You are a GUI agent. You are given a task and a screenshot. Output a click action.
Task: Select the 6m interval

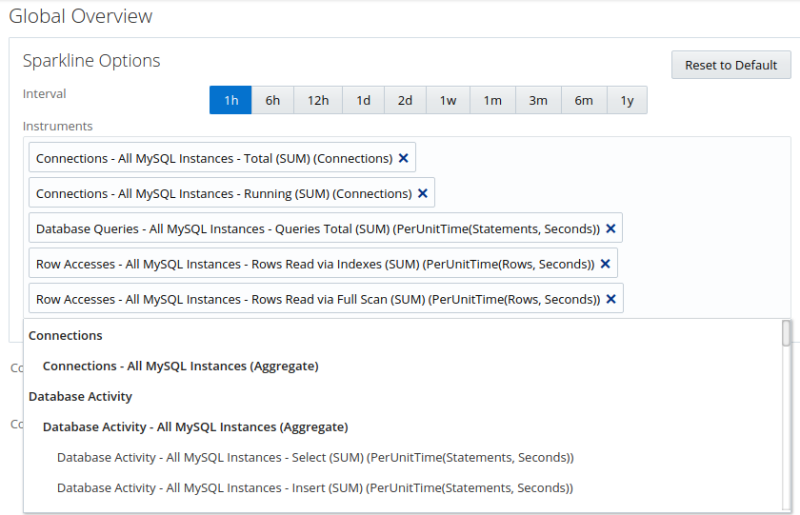pos(584,100)
